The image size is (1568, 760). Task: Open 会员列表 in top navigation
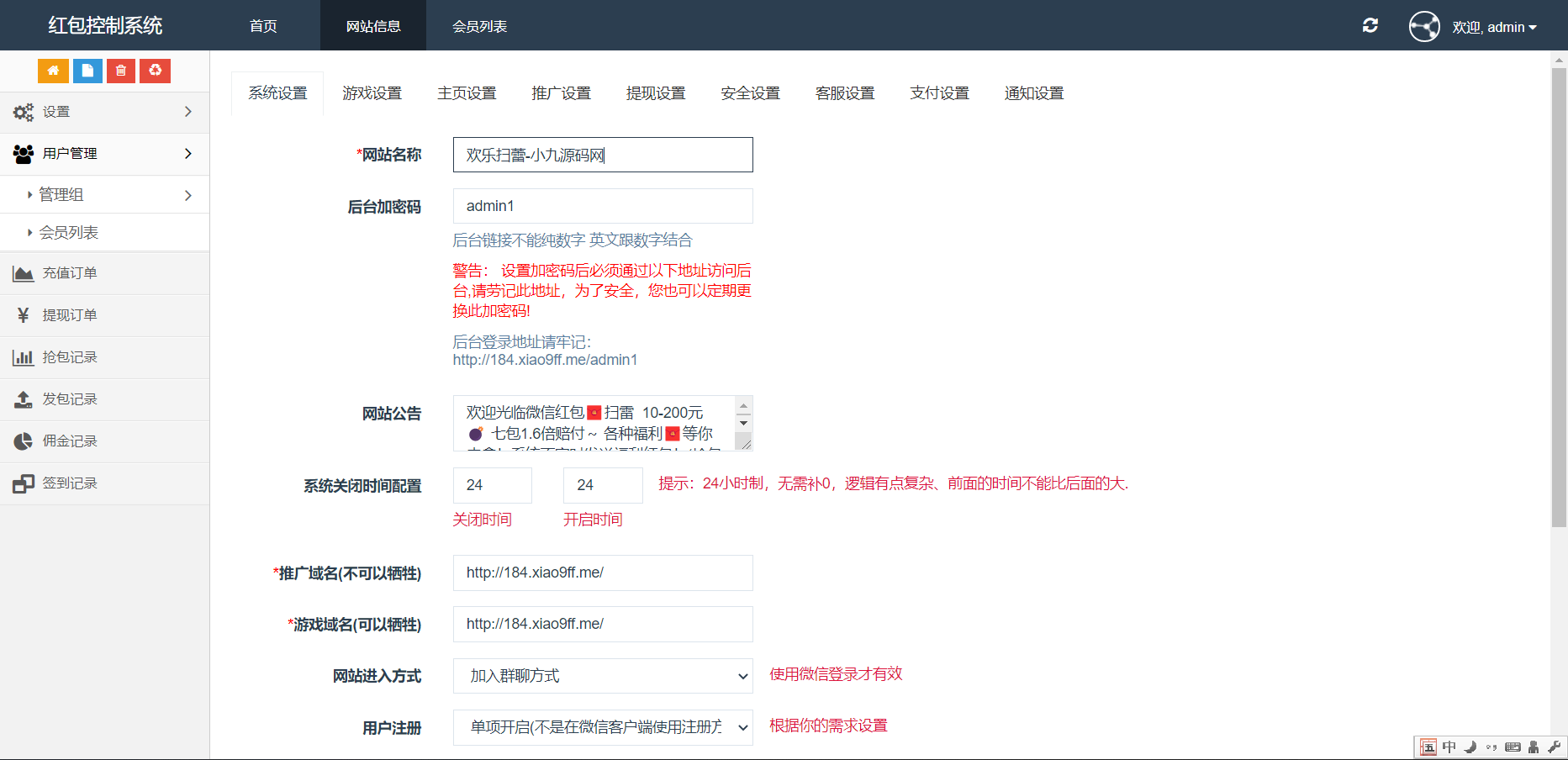(479, 26)
